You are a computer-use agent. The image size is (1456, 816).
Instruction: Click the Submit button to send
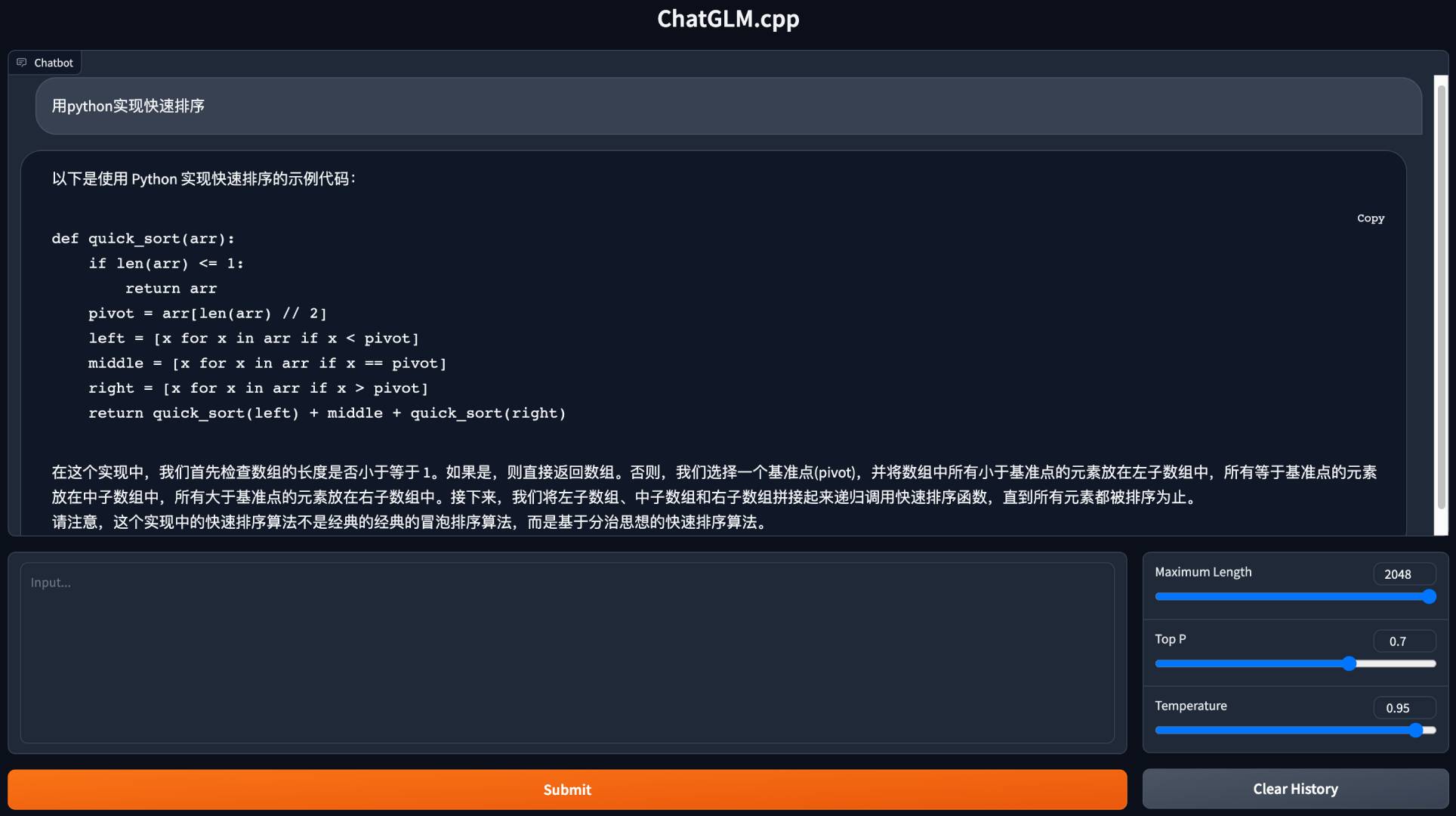(x=567, y=789)
